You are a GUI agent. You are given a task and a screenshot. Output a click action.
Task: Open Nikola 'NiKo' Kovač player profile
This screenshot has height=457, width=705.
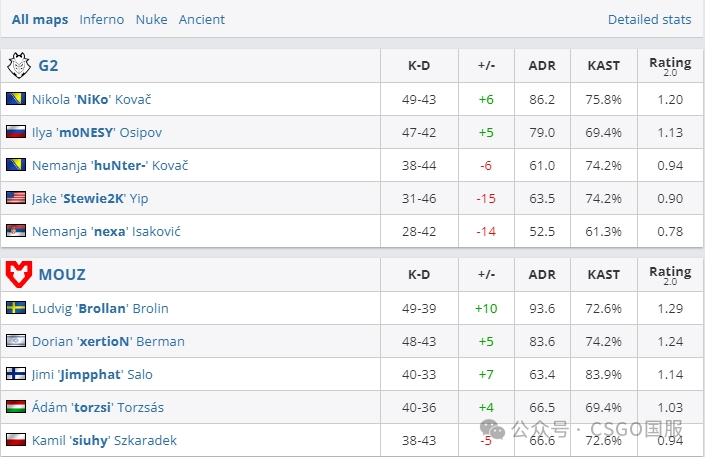(x=91, y=99)
